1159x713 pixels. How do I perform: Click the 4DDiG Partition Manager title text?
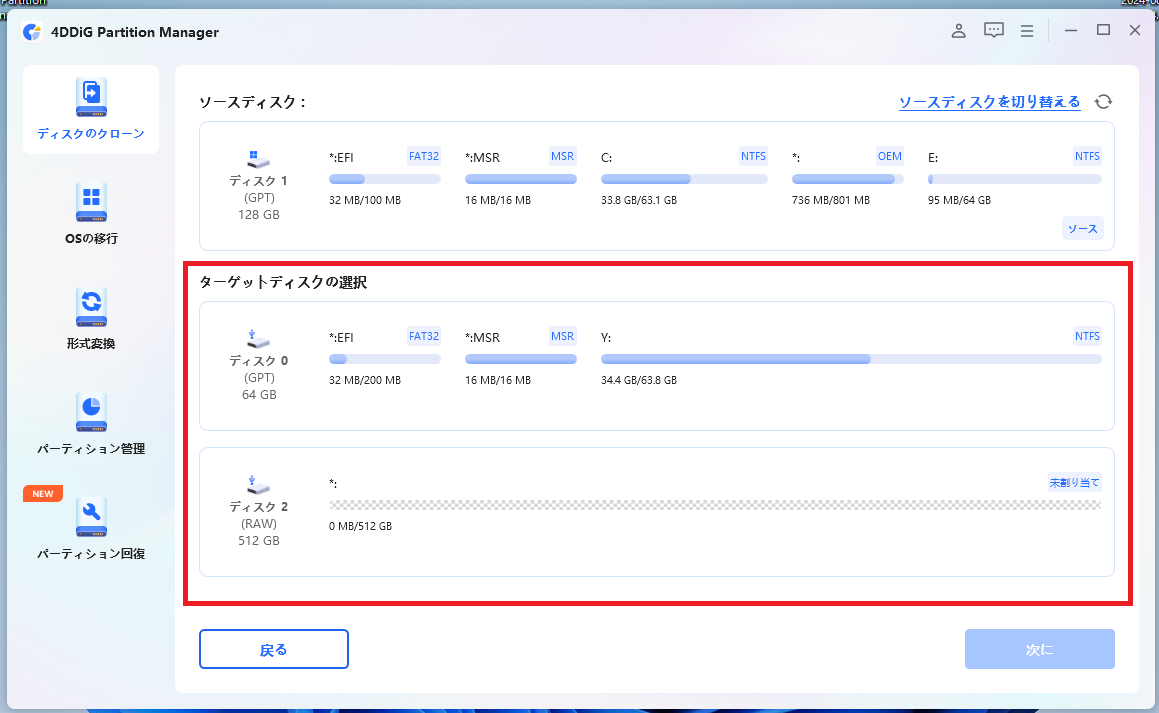pos(135,32)
